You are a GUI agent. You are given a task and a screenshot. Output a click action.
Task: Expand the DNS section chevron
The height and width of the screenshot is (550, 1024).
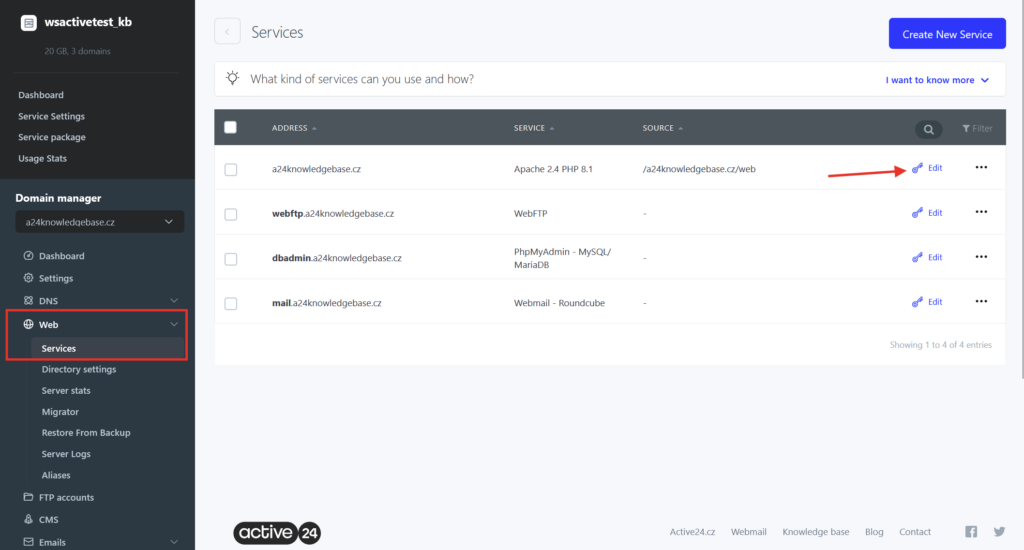174,300
